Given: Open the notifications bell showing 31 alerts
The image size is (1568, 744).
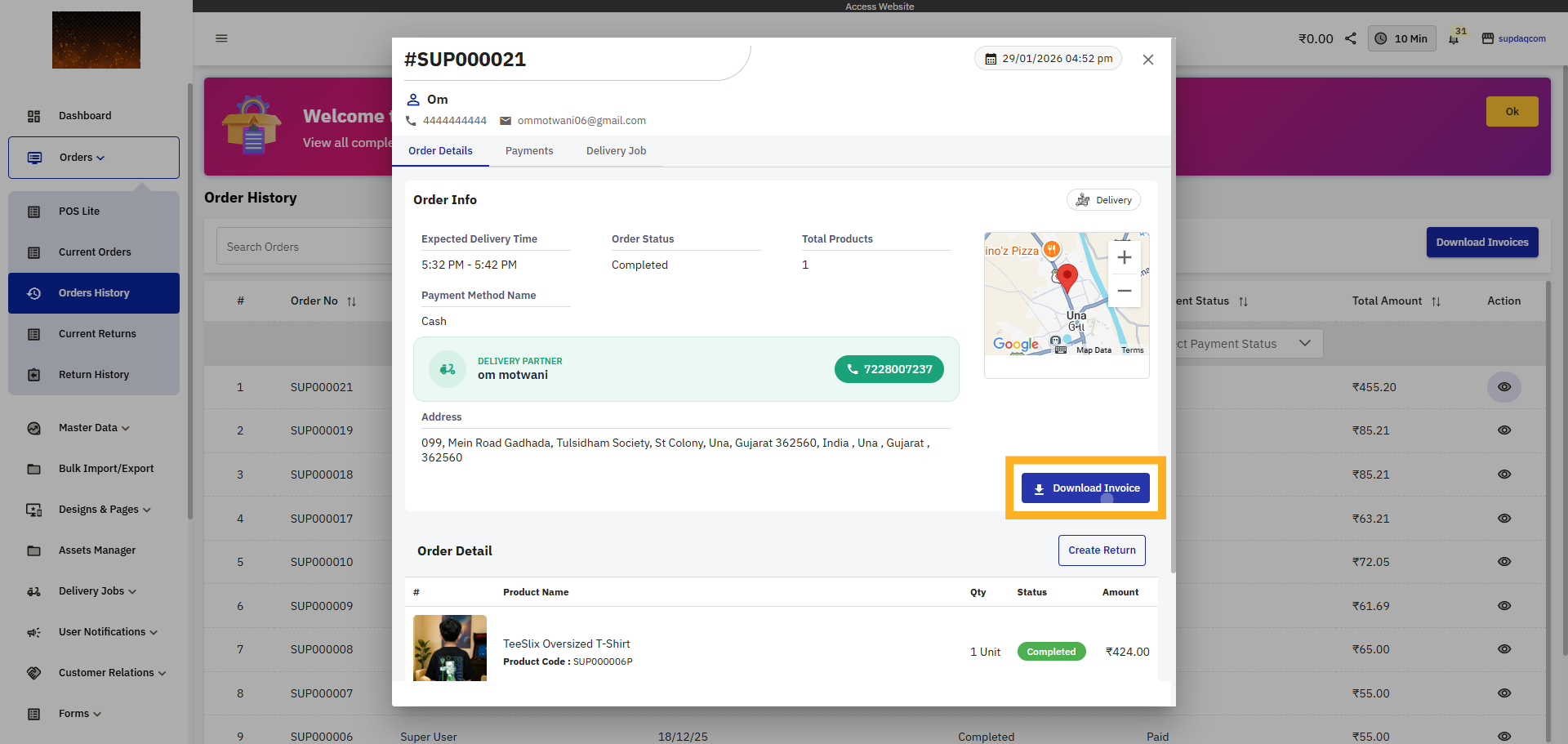Looking at the screenshot, I should click(x=1455, y=38).
